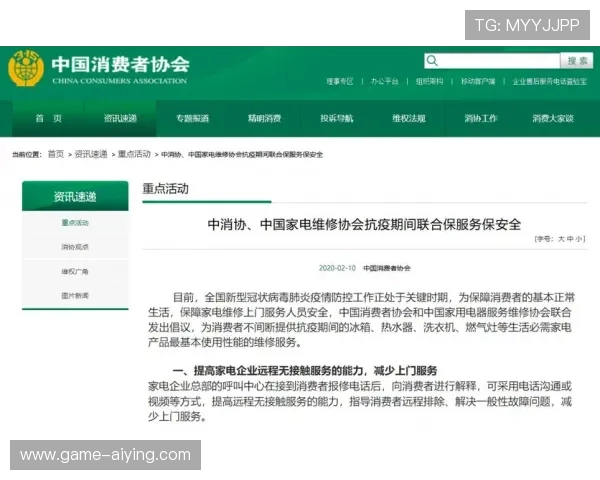Select 精明消费 in main navigation
Image resolution: width=600 pixels, height=480 pixels.
pyautogui.click(x=264, y=118)
